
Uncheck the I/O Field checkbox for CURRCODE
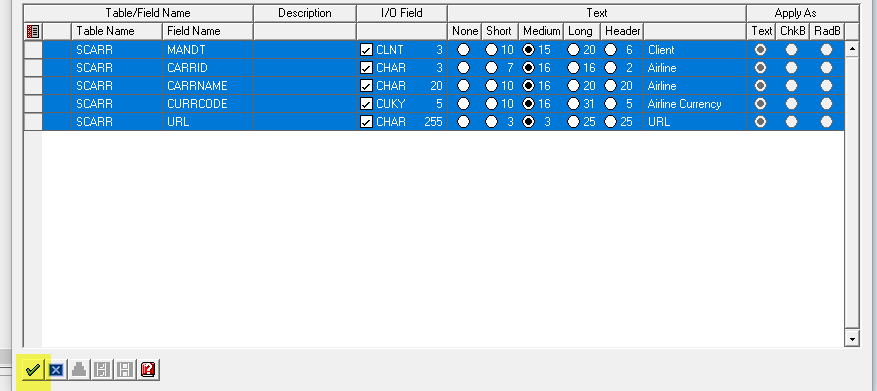click(366, 103)
